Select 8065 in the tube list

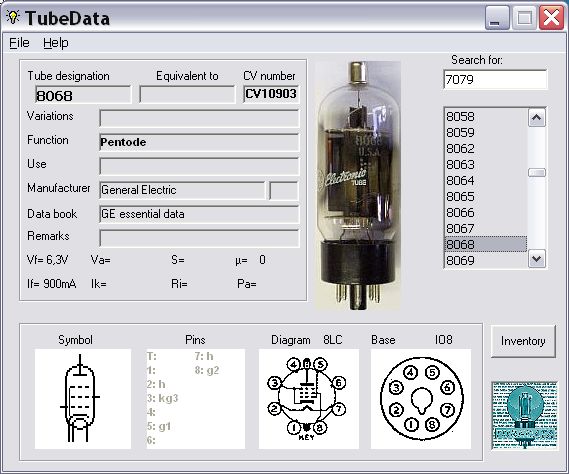tap(486, 197)
